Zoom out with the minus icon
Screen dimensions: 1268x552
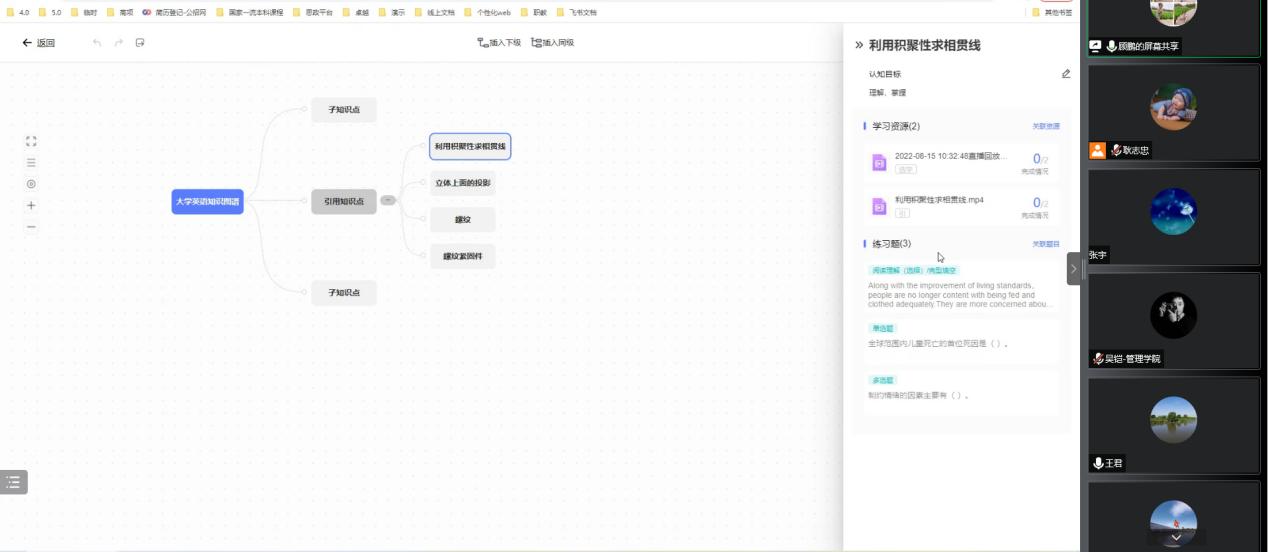coord(31,227)
